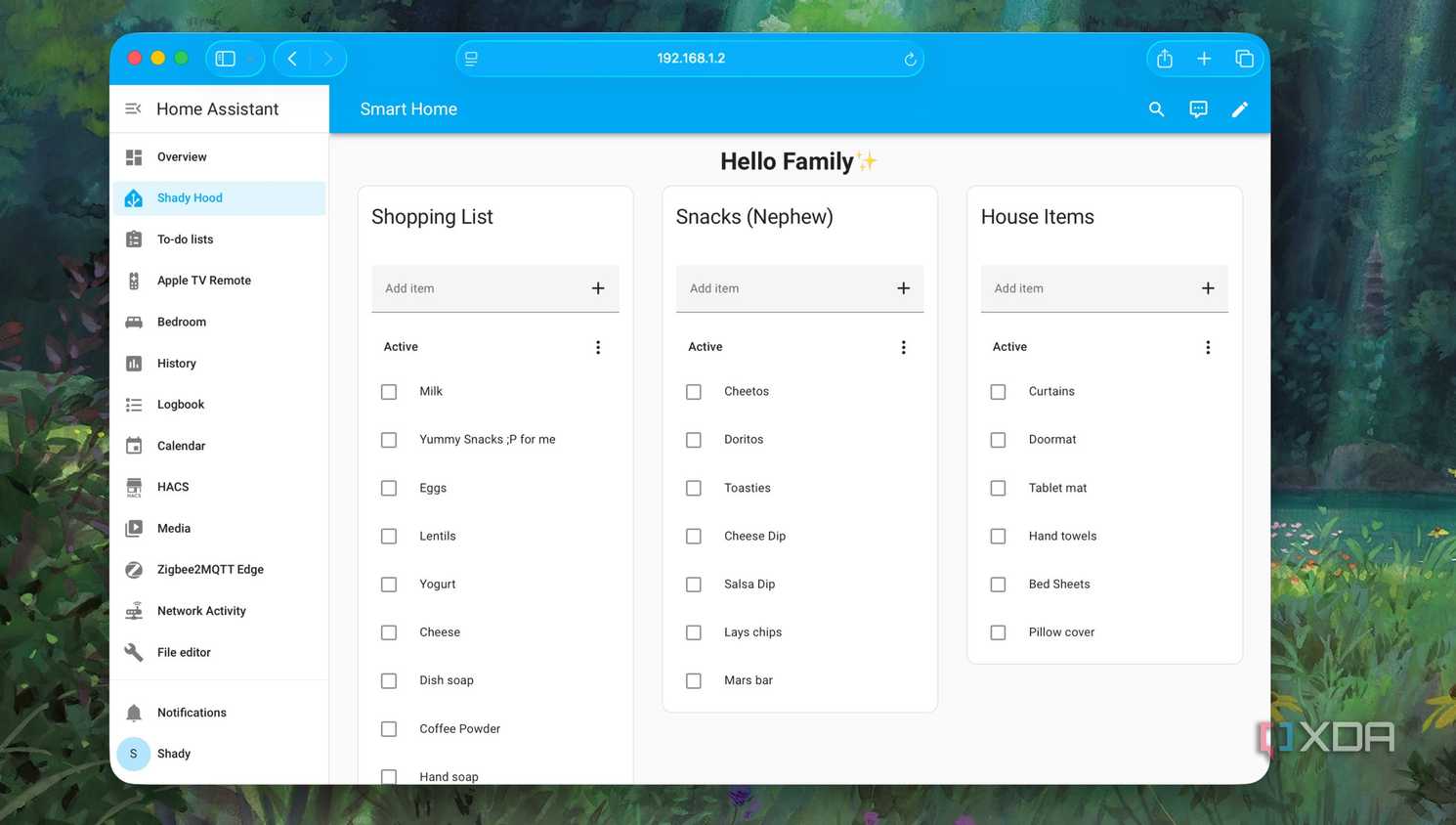Click the Notifications bell icon
Screen dimensions: 1456x825
pyautogui.click(x=134, y=713)
